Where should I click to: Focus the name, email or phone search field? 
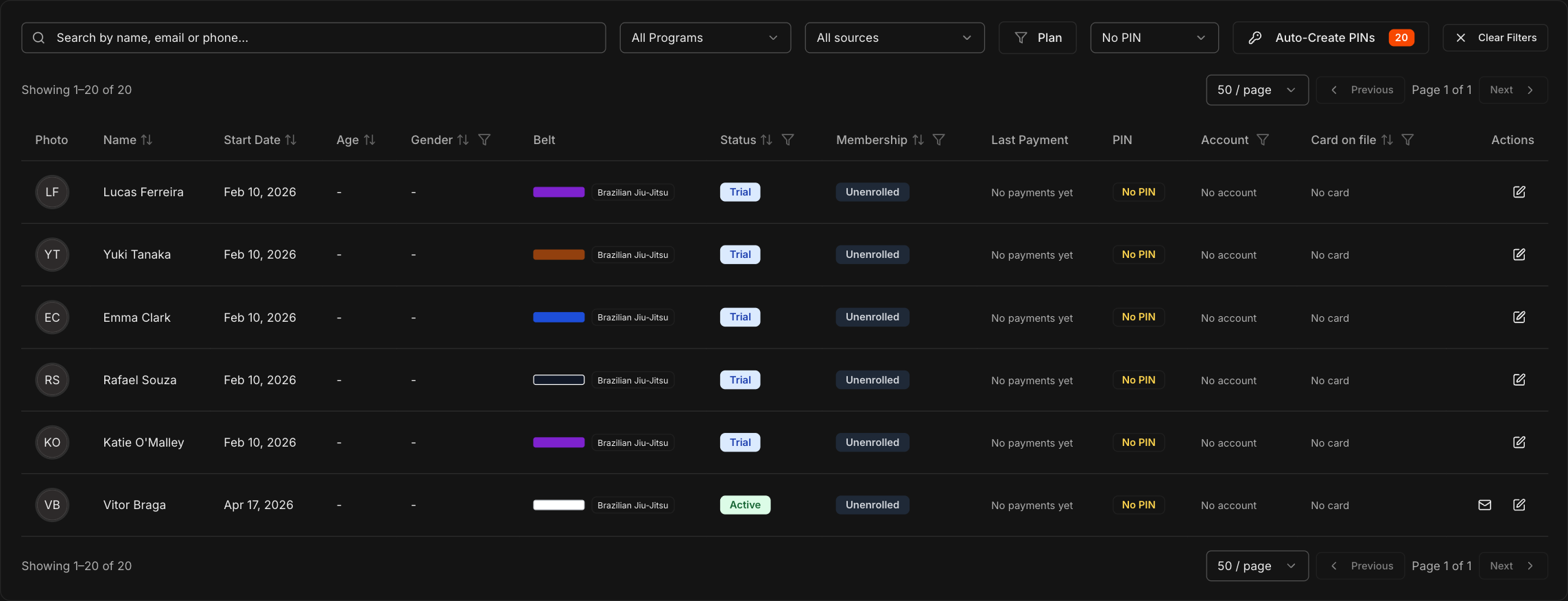coord(313,38)
